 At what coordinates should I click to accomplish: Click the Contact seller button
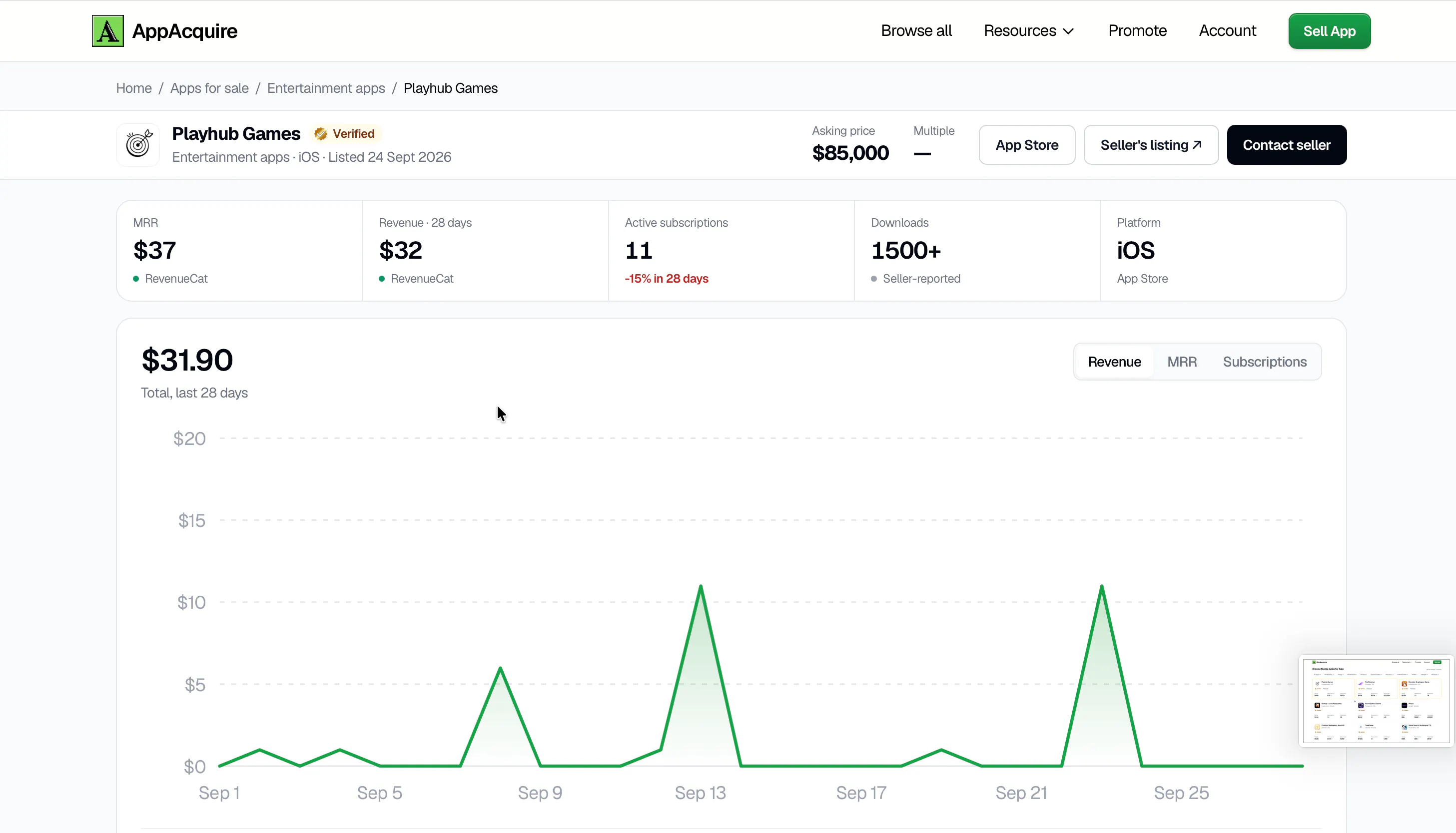[1287, 145]
